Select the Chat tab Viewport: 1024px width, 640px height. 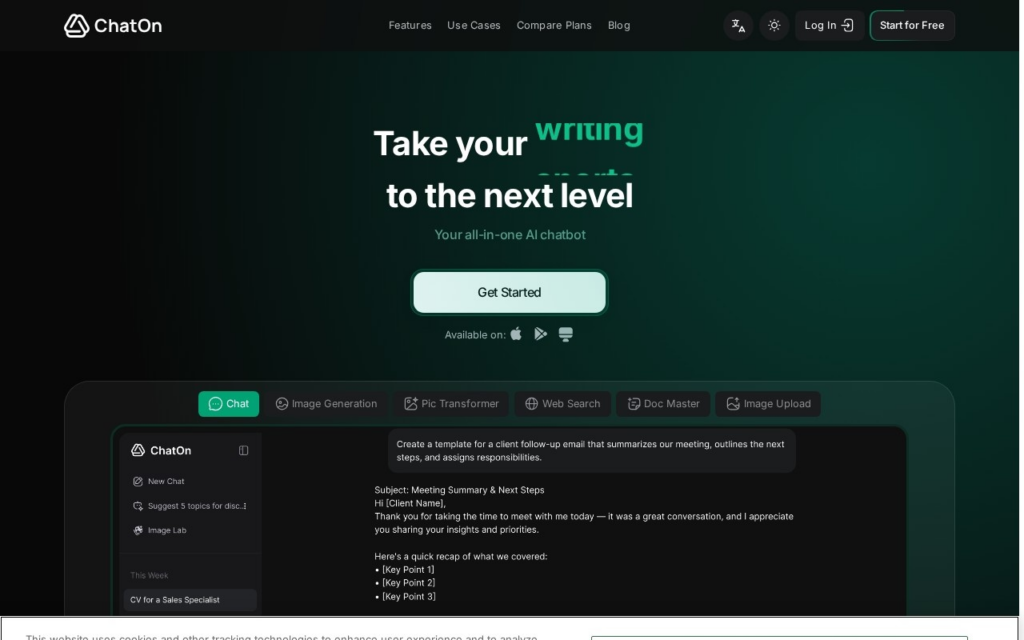coord(229,404)
